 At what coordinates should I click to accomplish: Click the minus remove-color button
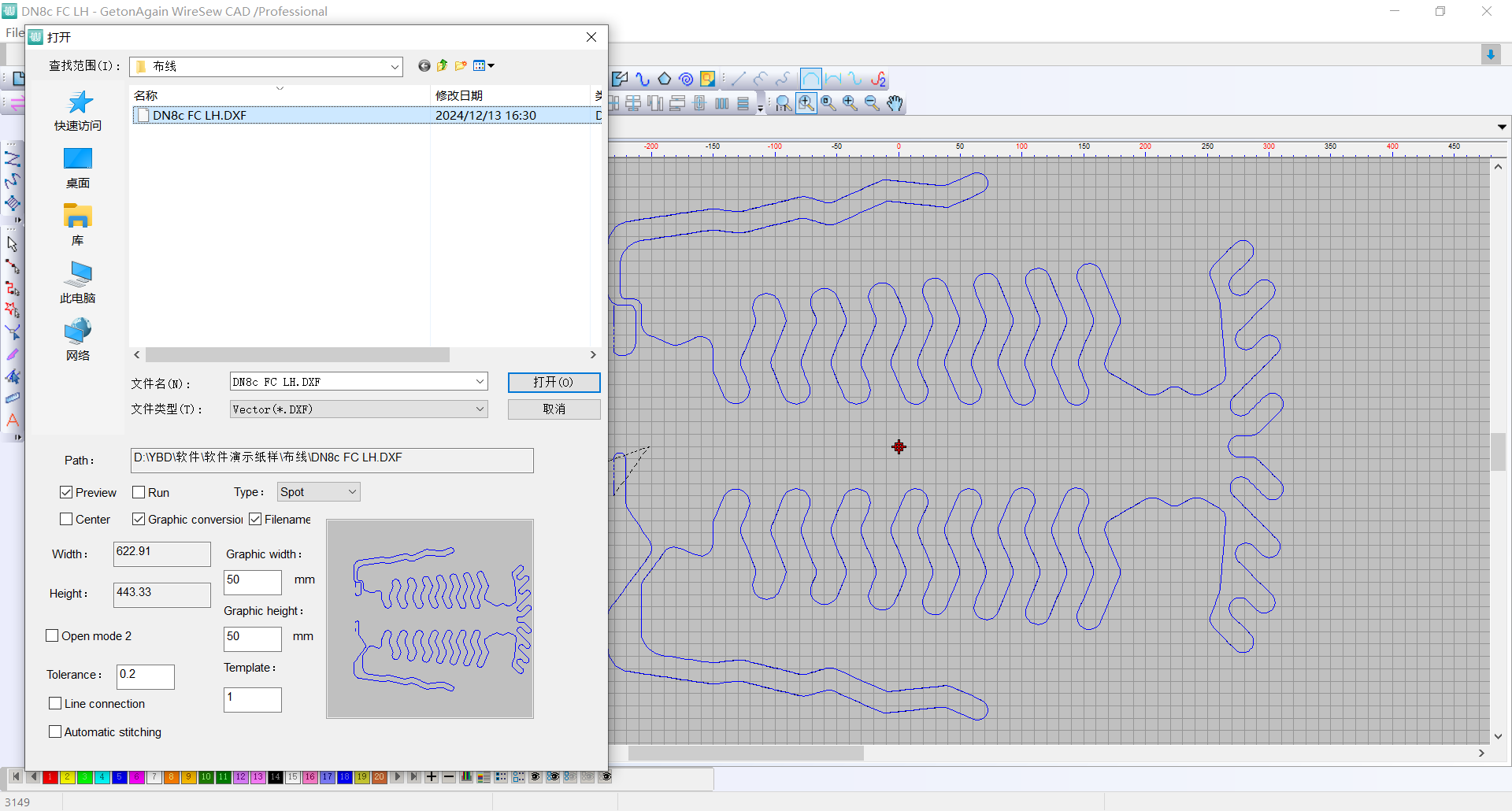[449, 777]
